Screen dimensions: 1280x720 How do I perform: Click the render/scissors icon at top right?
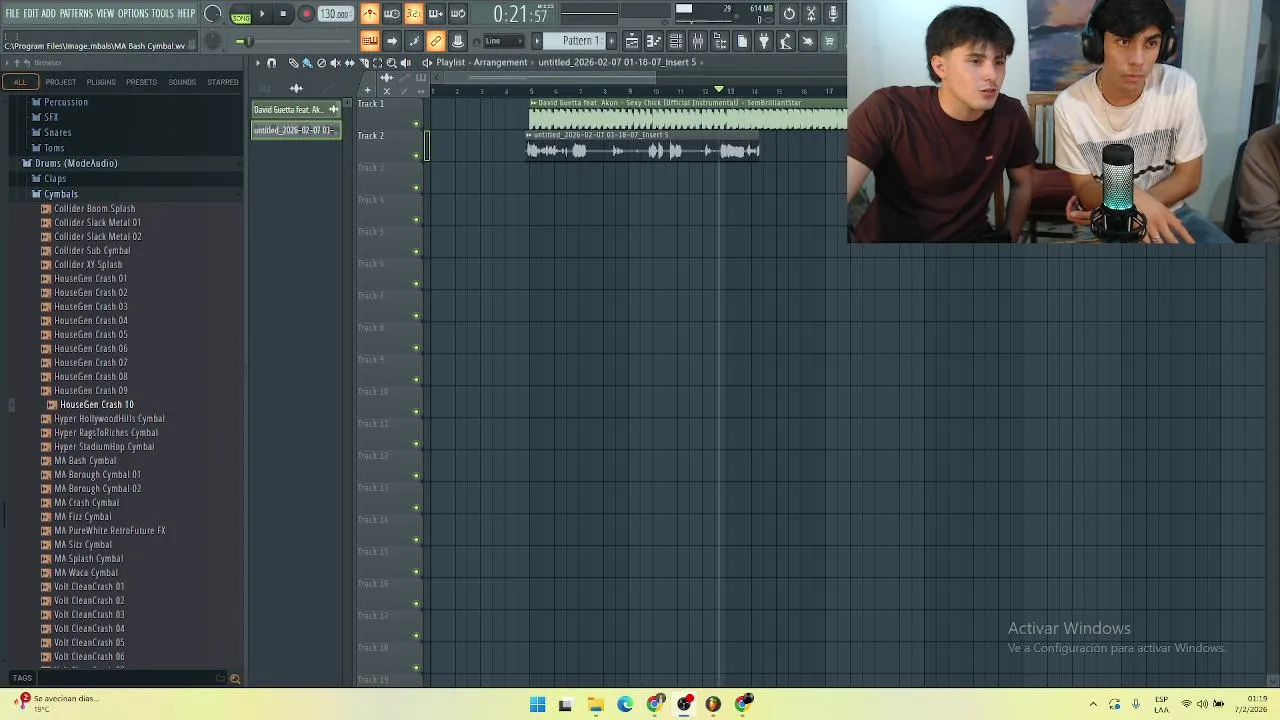[811, 14]
